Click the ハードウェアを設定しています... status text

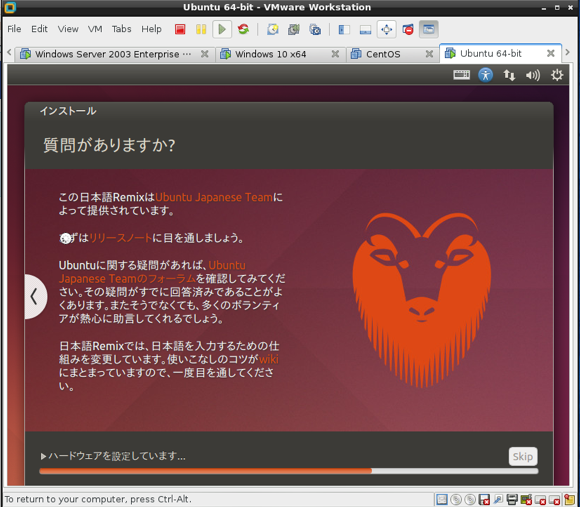[117, 456]
